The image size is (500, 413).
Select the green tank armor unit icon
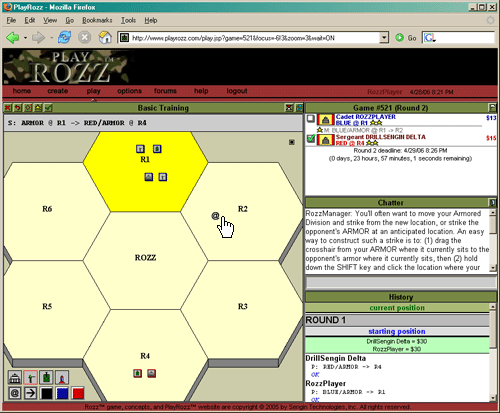[x=46, y=378]
